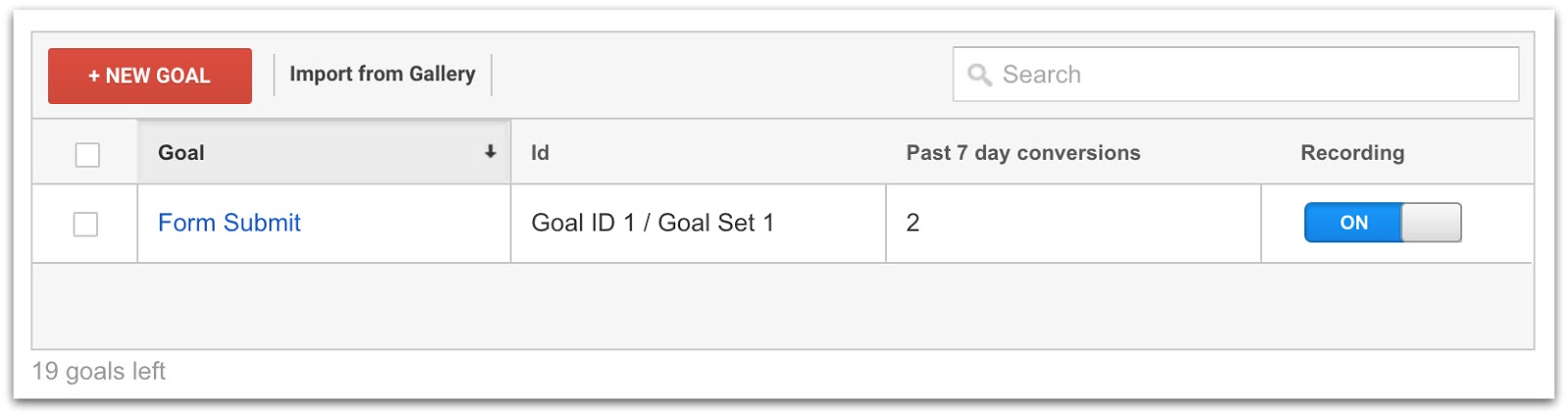Click the grey handle of Recording switch

pyautogui.click(x=1431, y=223)
